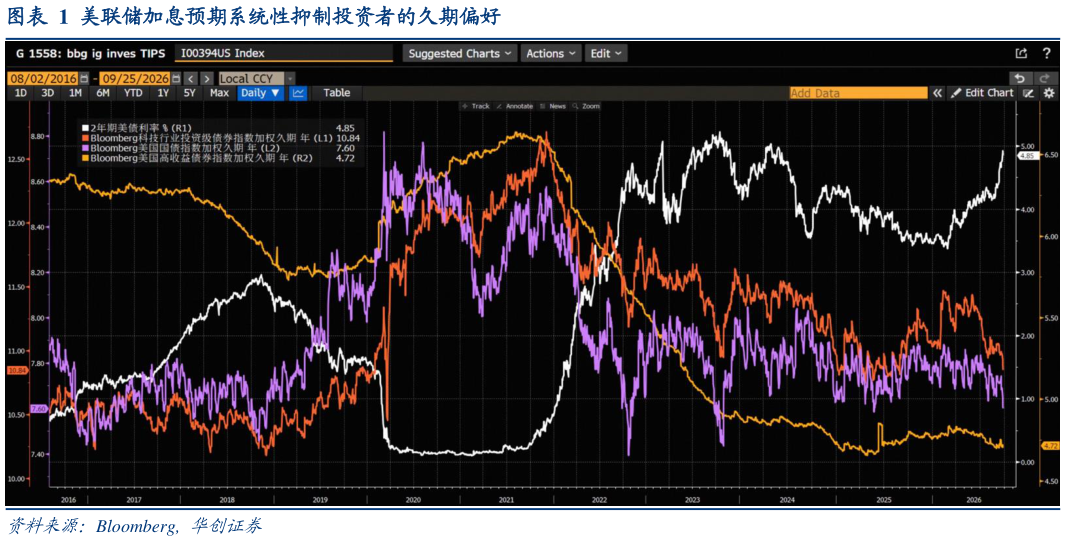Click the I00394US Index security field

pyautogui.click(x=284, y=53)
